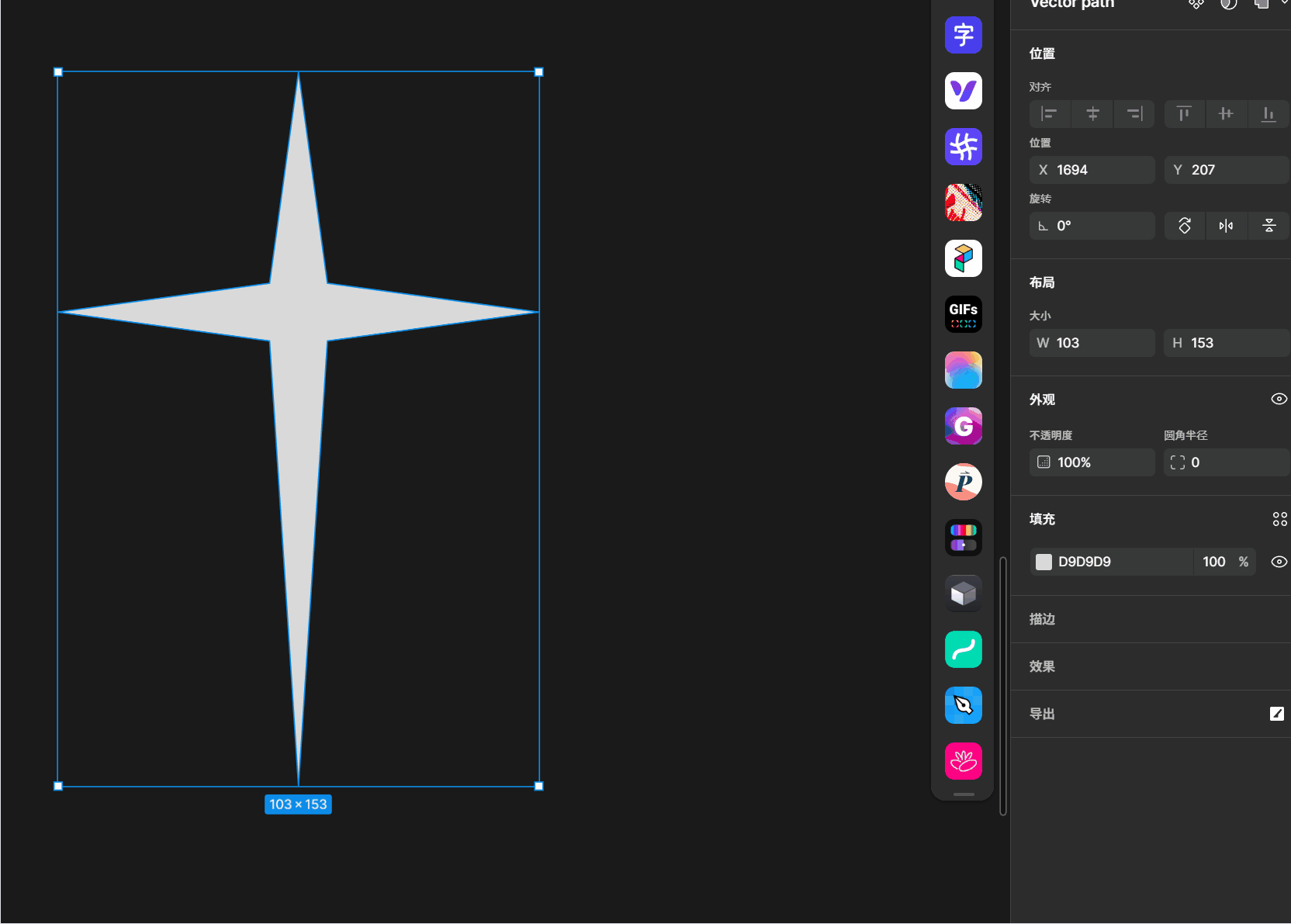Launch the GIFs plugin

(964, 314)
